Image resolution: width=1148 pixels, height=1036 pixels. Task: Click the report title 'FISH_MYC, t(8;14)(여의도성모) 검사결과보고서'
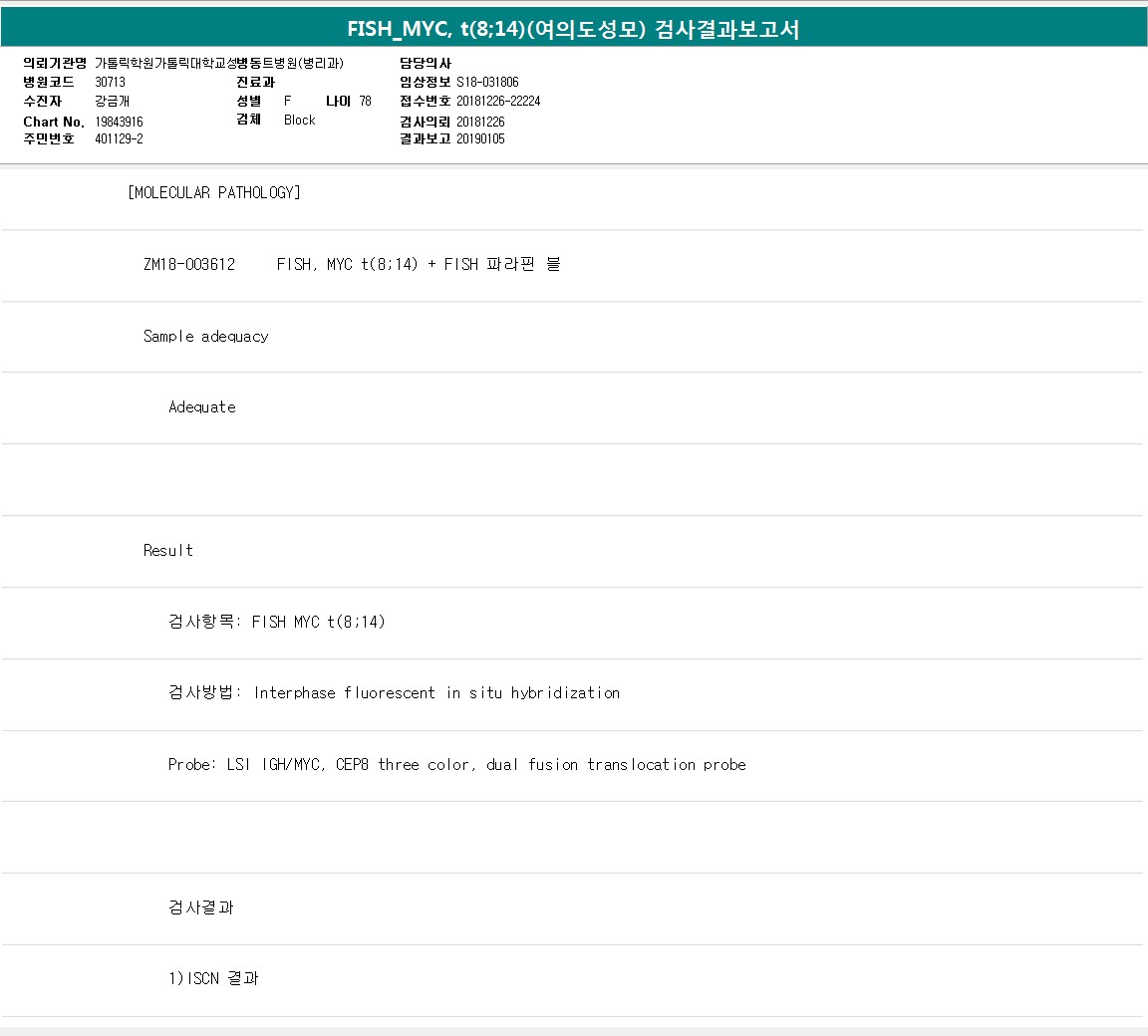coord(573,29)
